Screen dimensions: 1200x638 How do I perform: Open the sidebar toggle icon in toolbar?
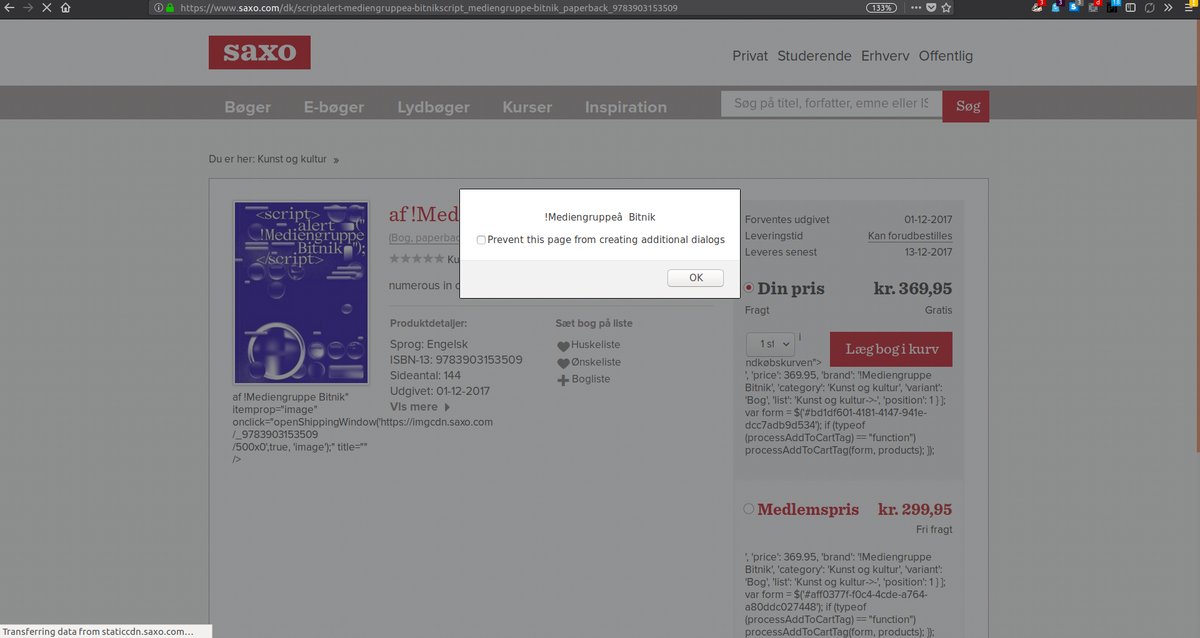(1131, 7)
